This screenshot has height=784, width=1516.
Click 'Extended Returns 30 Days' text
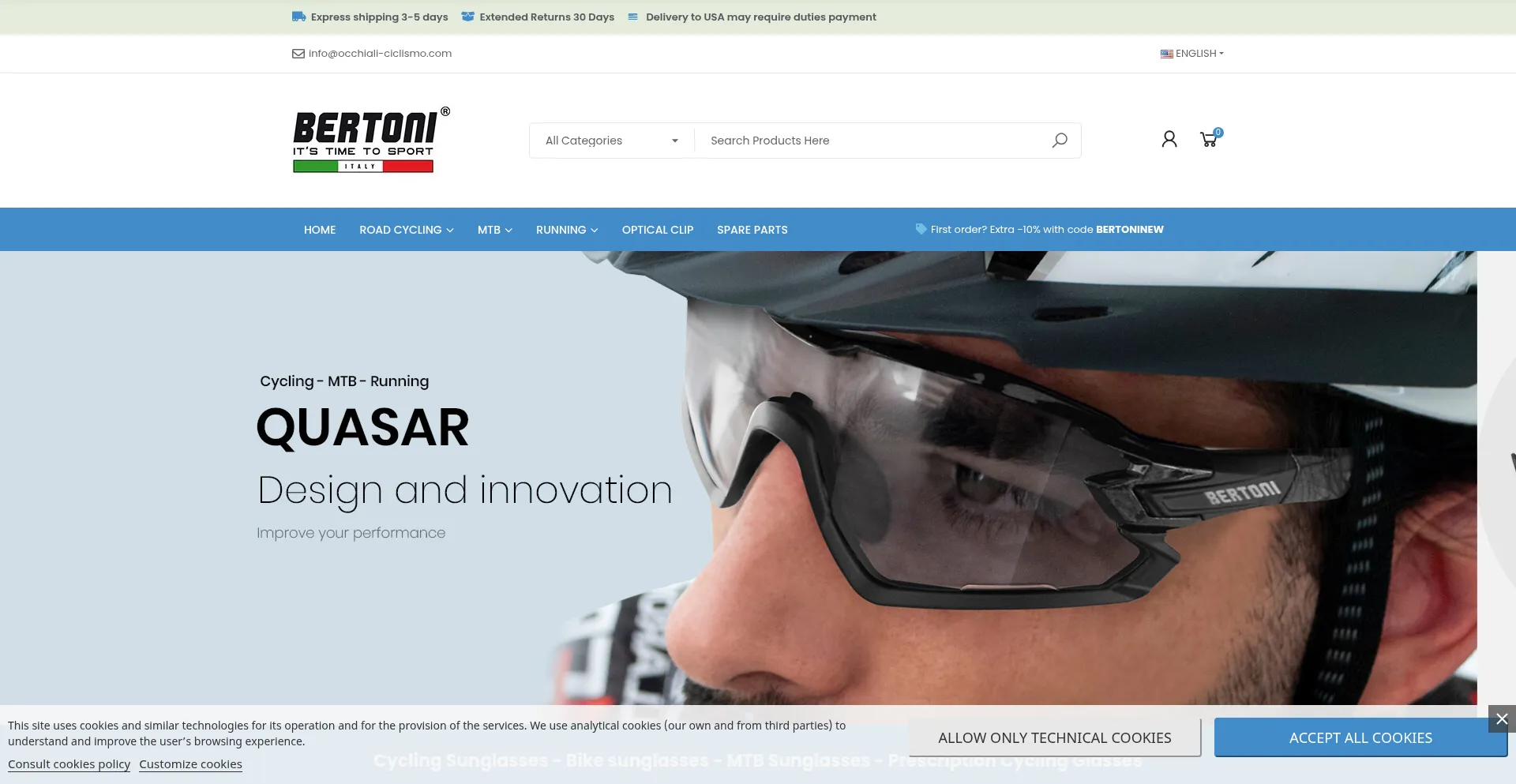point(546,17)
